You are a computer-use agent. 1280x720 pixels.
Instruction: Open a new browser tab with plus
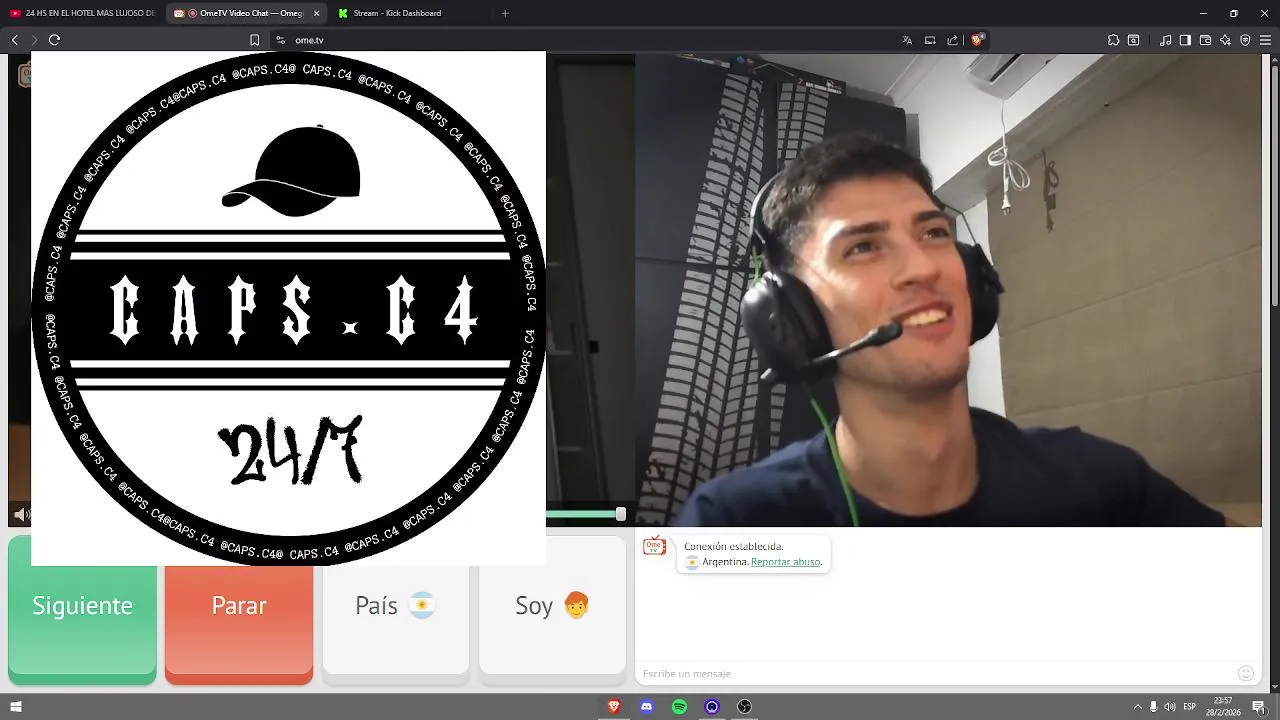(505, 13)
